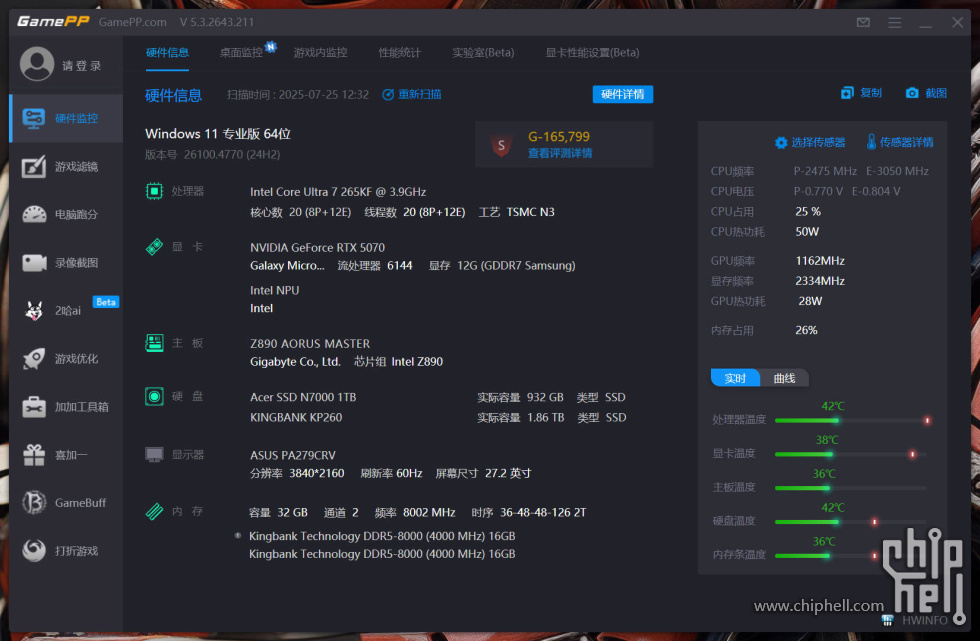Select 曲线 curve view toggle
Screen dimensions: 980x641
784,378
